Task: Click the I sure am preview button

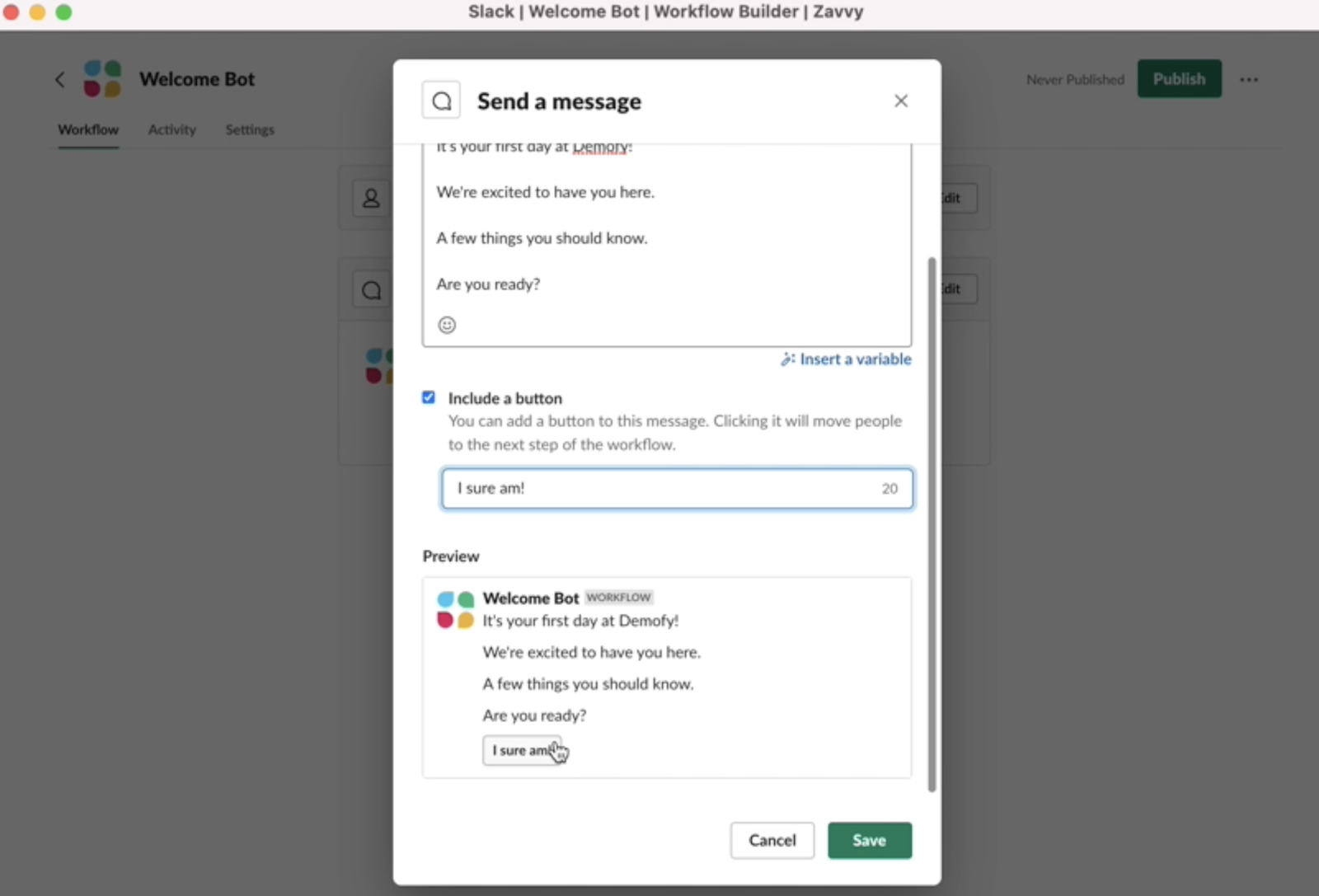Action: point(523,750)
